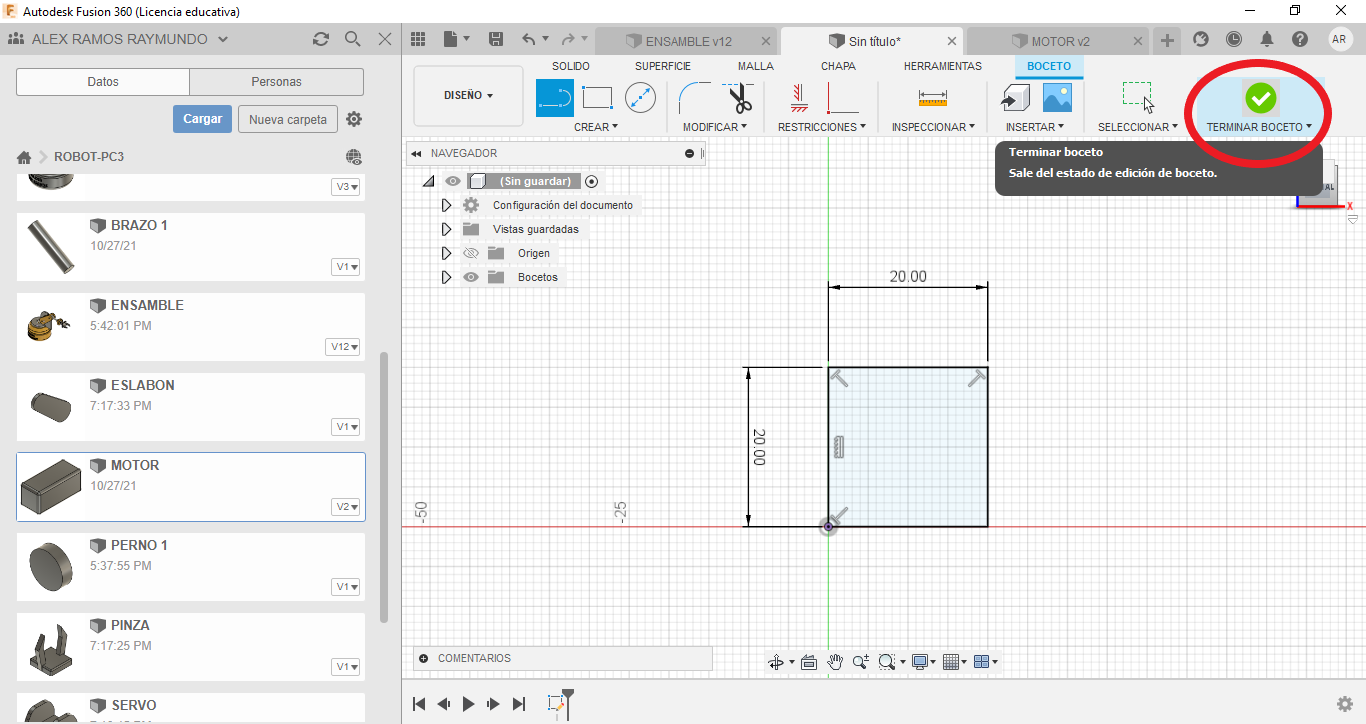Toggle visibility of Origen folder
This screenshot has height=724, width=1366.
(x=471, y=253)
